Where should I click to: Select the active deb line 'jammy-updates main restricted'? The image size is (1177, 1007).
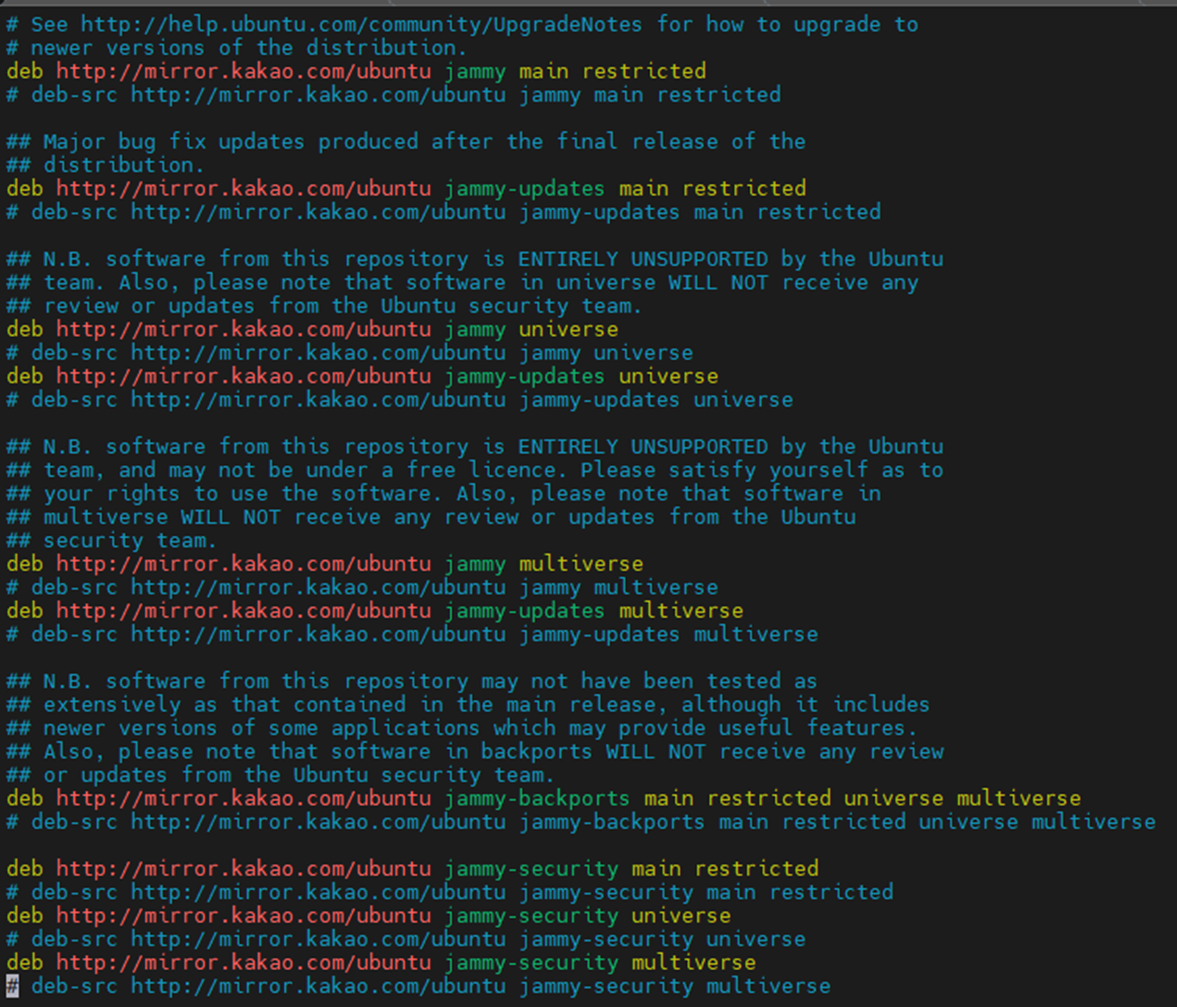pos(406,188)
